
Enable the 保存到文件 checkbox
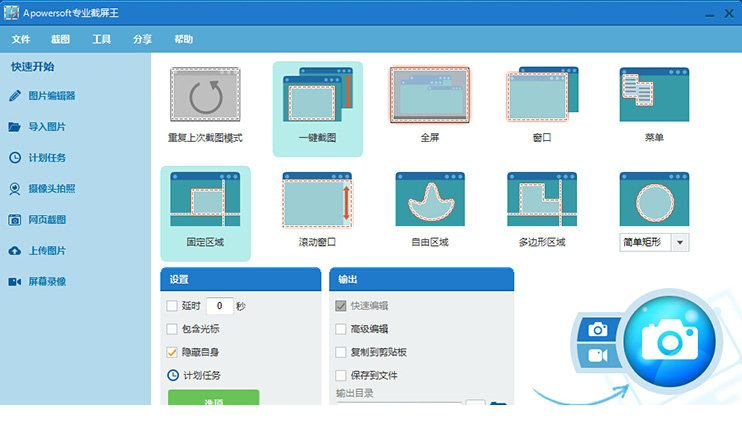pos(341,375)
